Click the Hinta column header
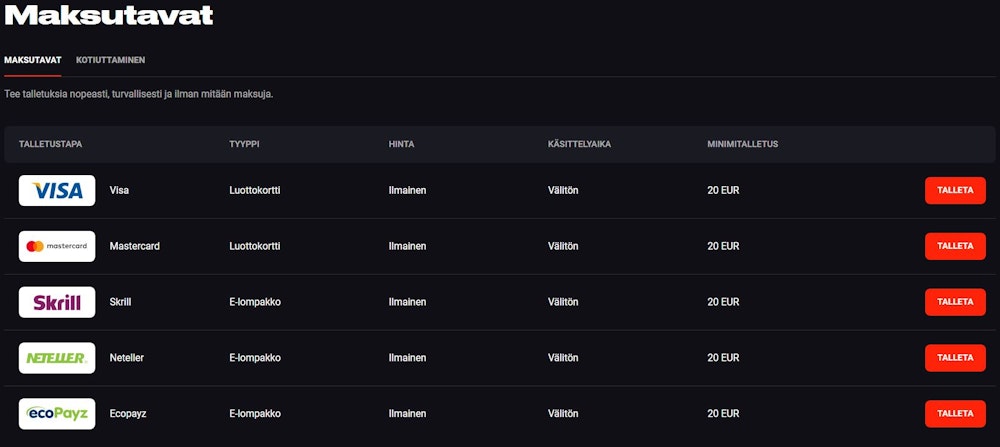The image size is (1000, 447). (x=401, y=144)
